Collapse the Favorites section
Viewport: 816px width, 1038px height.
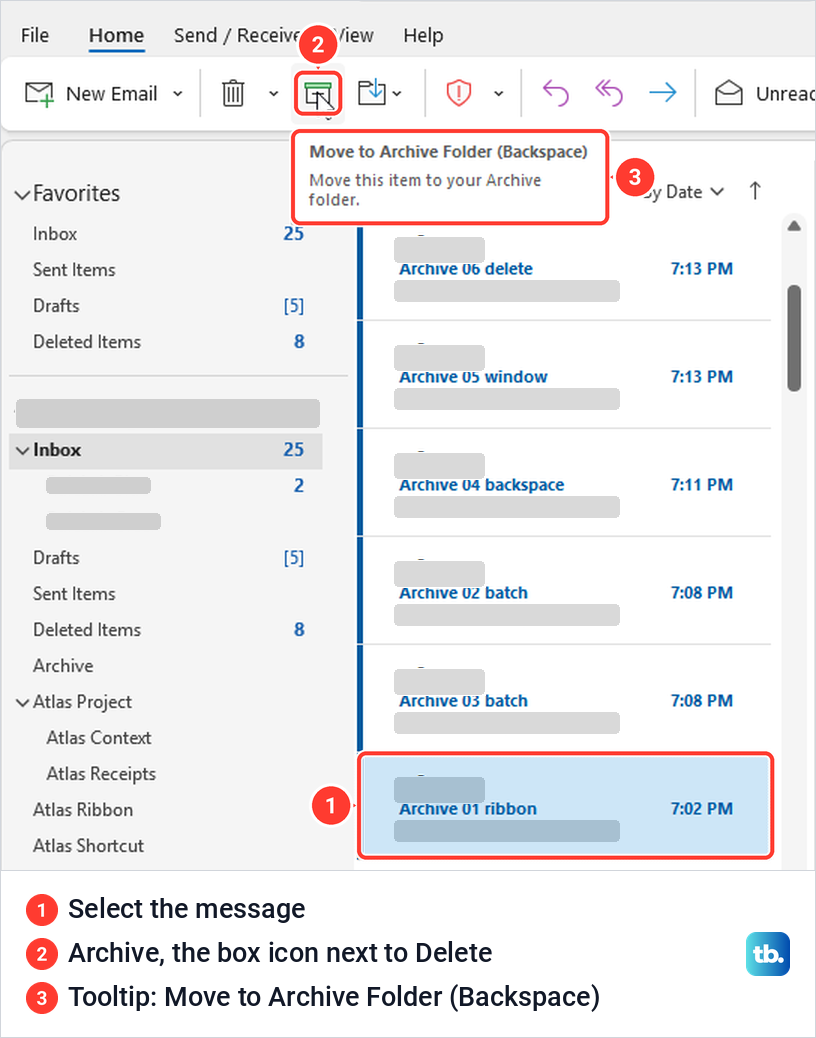click(23, 195)
